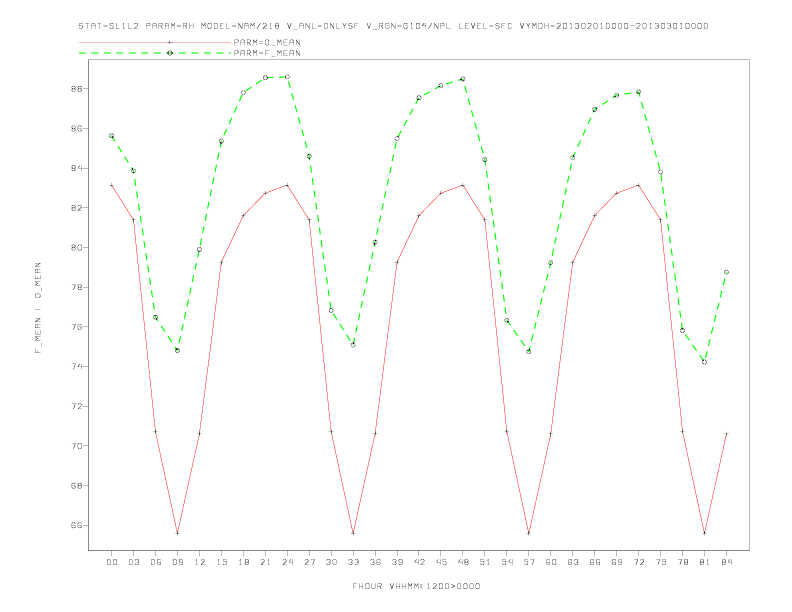This screenshot has height=612, width=792.
Task: Click the y-axis tick label 86
Action: [78, 128]
